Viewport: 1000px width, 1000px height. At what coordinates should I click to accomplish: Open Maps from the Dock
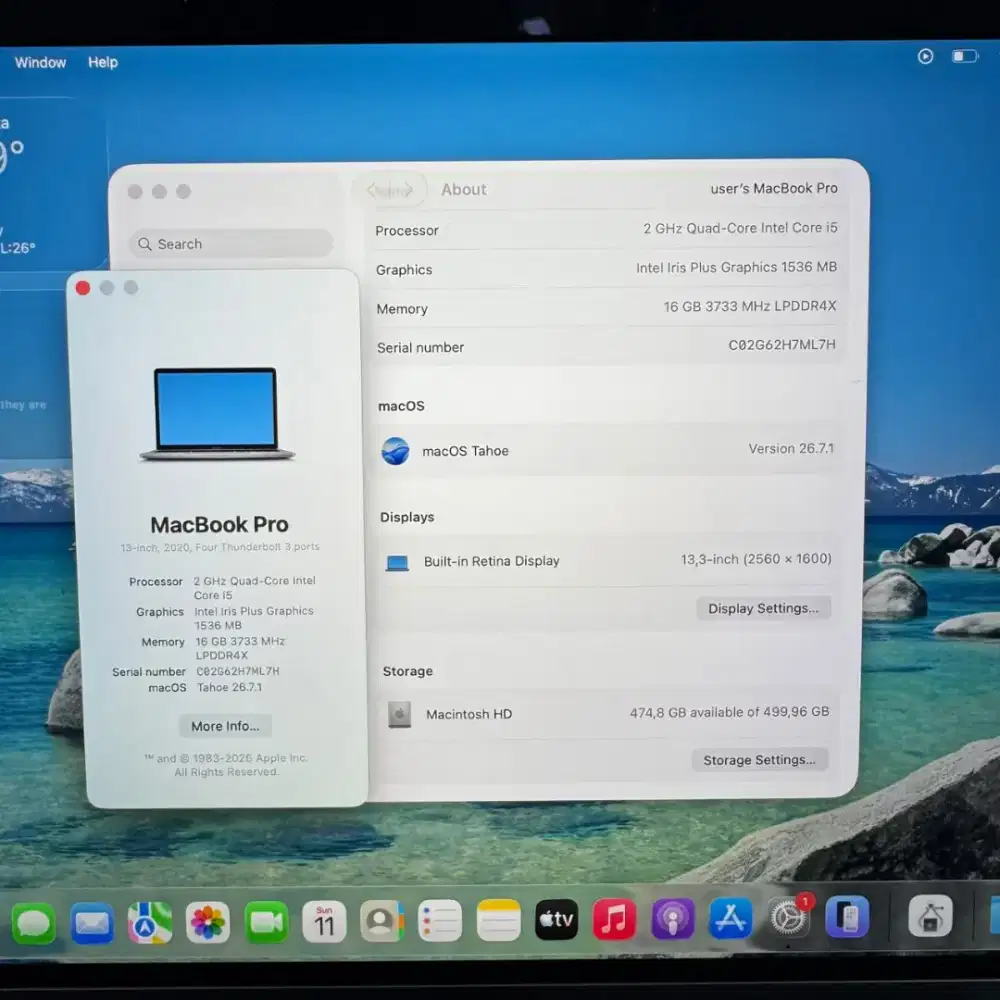pos(150,922)
